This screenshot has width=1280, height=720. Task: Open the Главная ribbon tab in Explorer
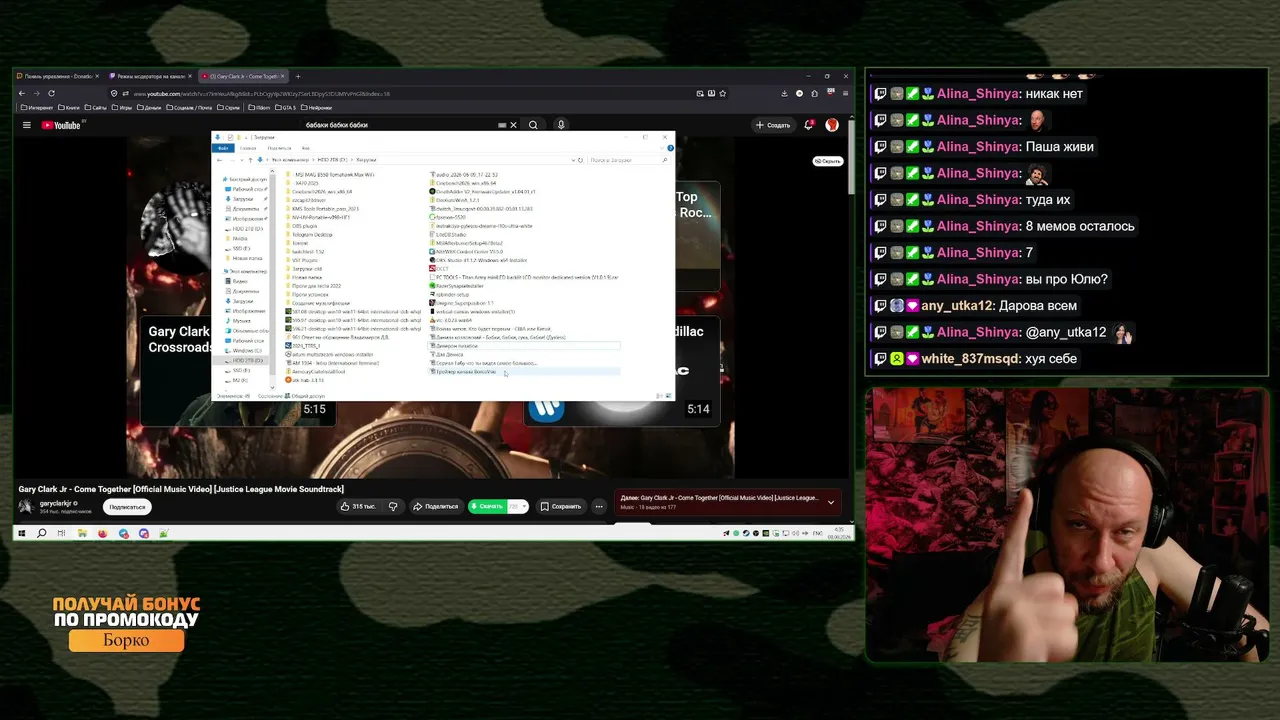pyautogui.click(x=248, y=148)
